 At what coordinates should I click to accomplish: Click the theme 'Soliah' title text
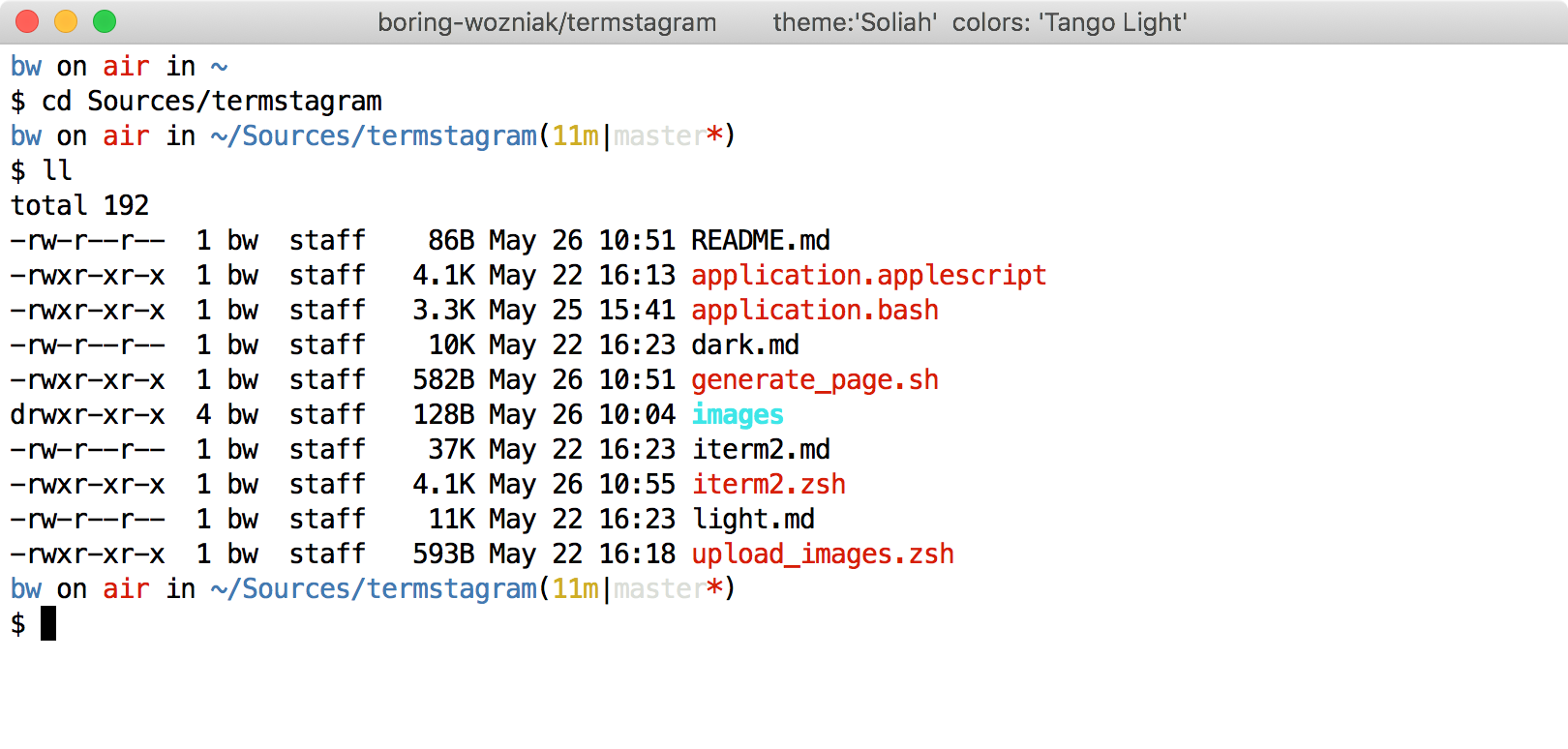pos(855,22)
